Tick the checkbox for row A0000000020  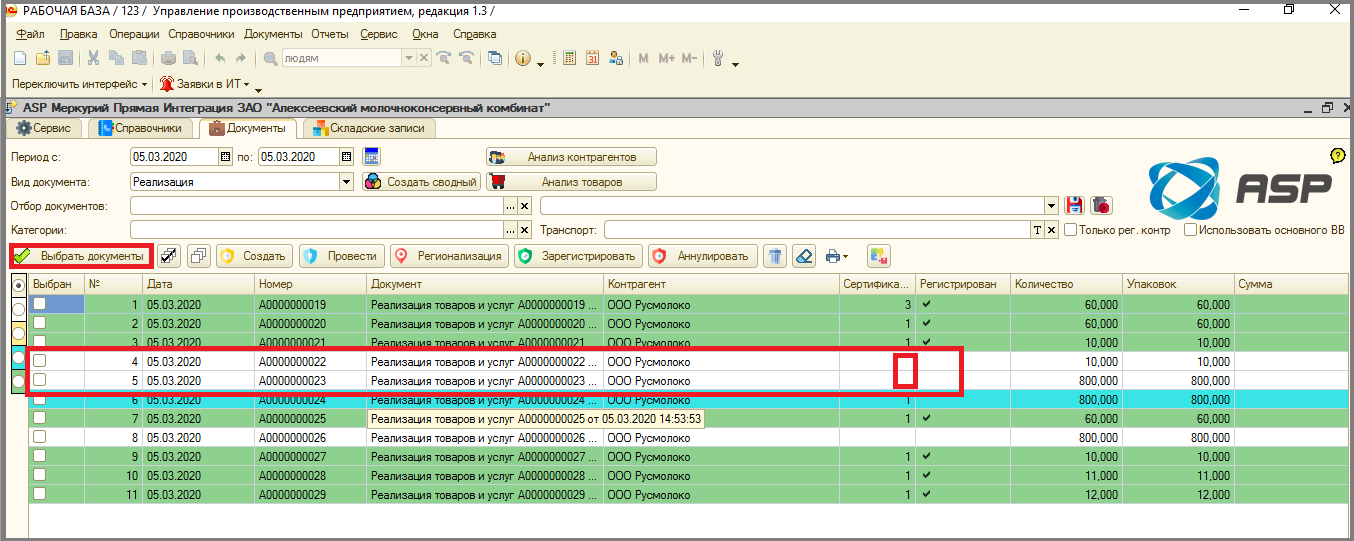pos(40,323)
